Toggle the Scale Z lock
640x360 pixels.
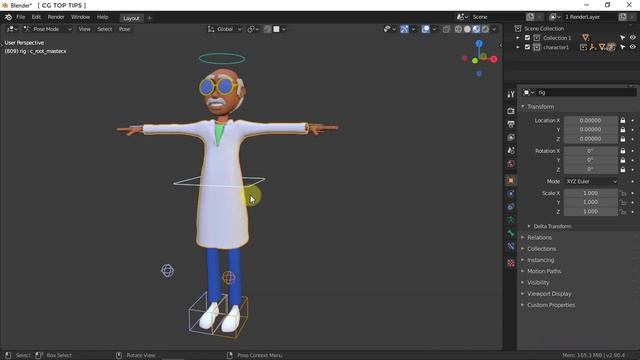pyautogui.click(x=622, y=211)
